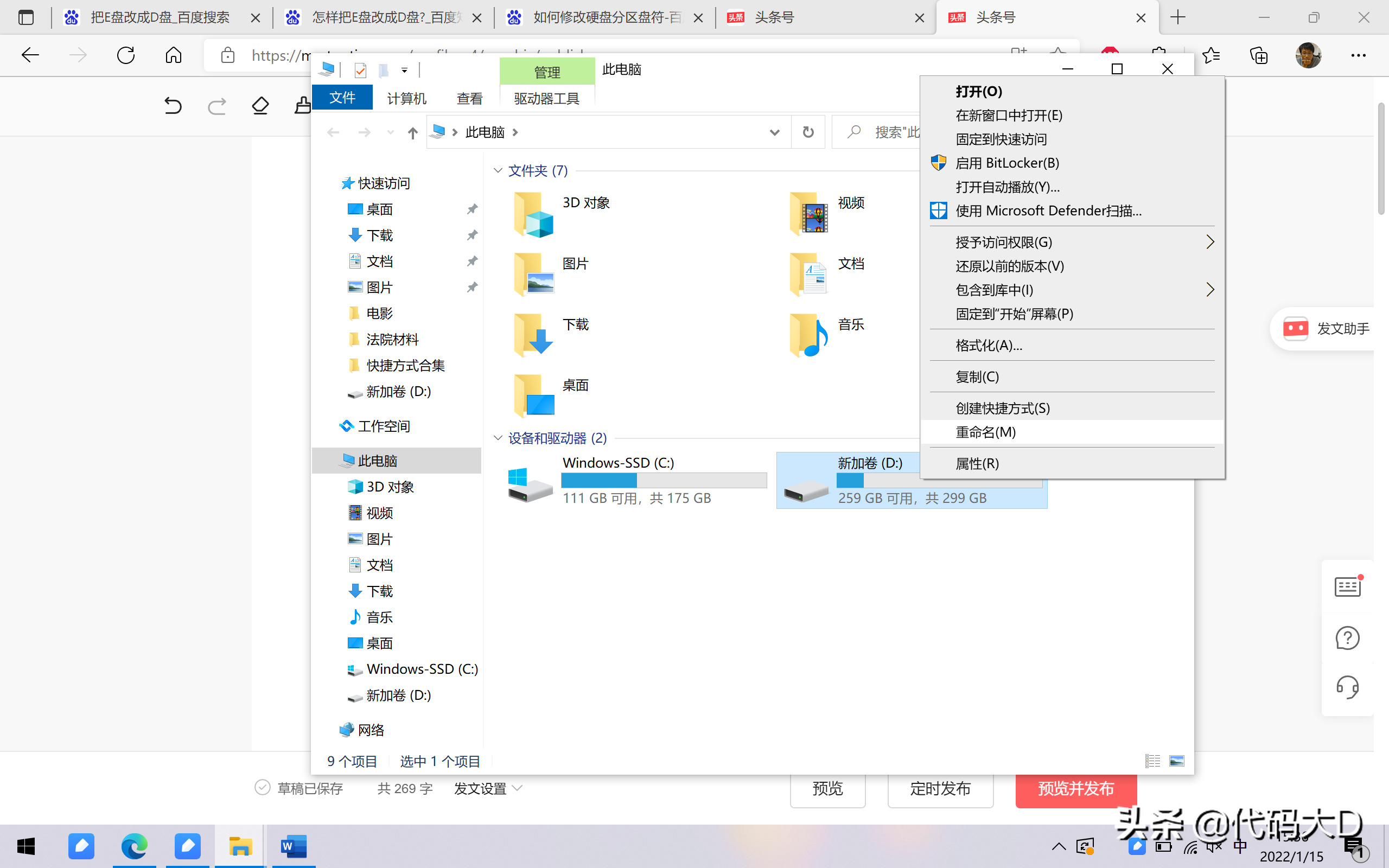
Task: Switch to the 查看 ribbon tab
Action: [x=469, y=99]
